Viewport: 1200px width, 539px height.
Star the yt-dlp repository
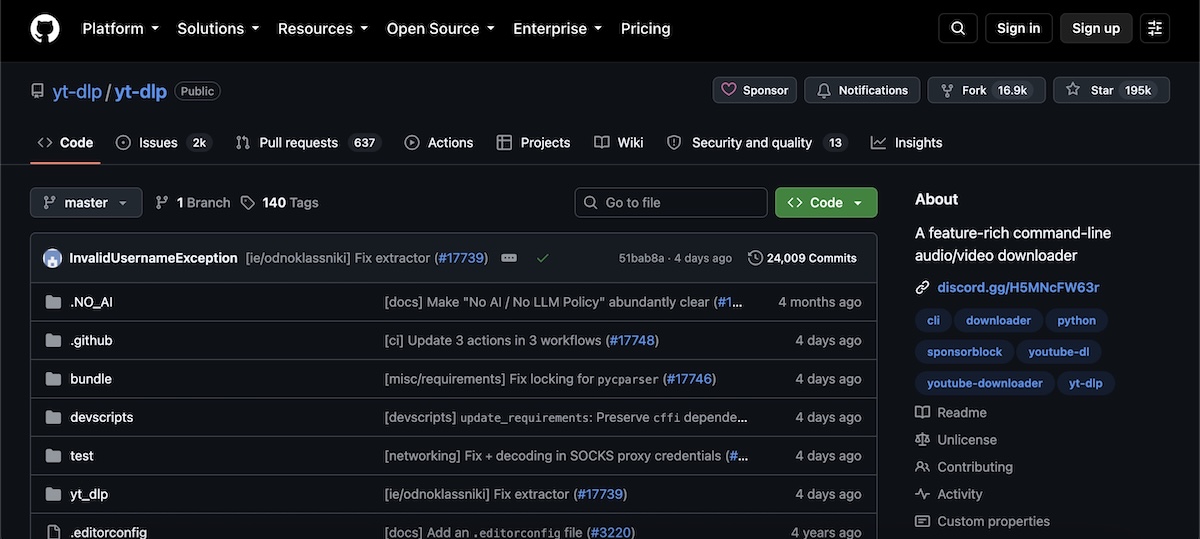(x=1111, y=90)
